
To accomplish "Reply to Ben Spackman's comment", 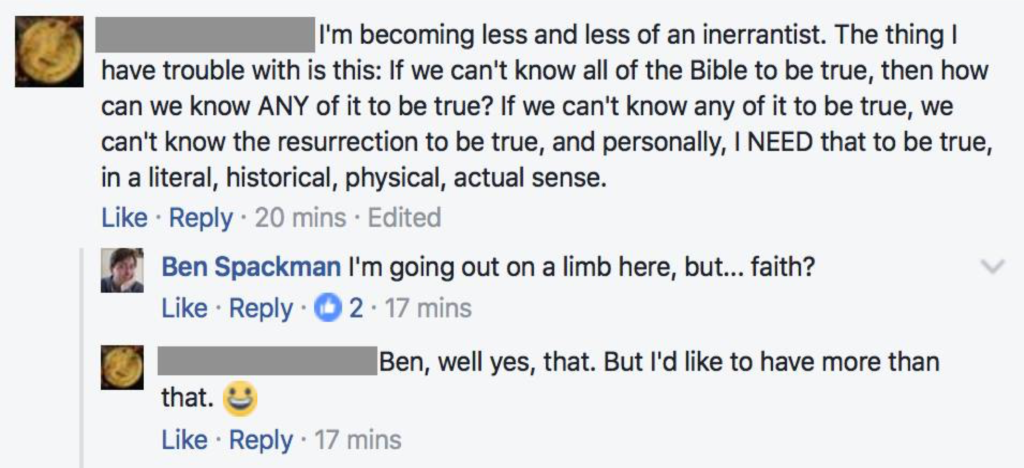I will click(x=260, y=309).
